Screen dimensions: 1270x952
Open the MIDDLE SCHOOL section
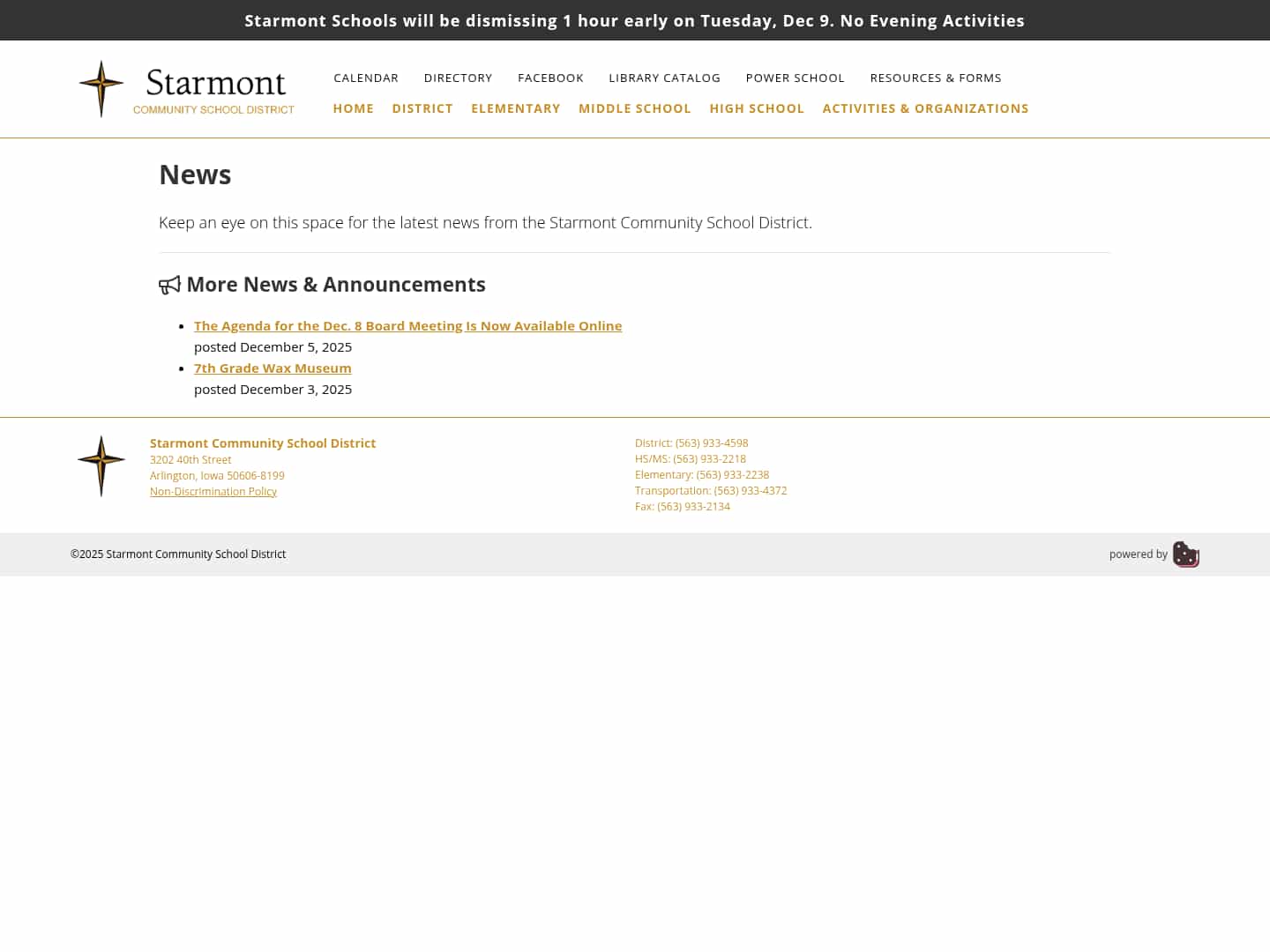point(634,108)
